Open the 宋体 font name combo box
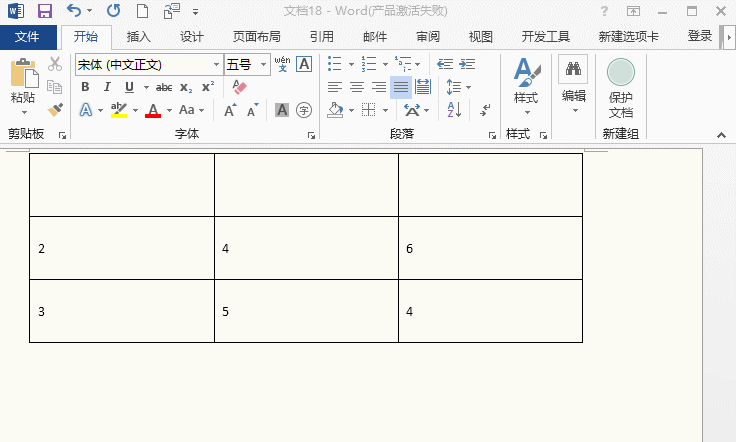The image size is (736, 442). coord(149,64)
